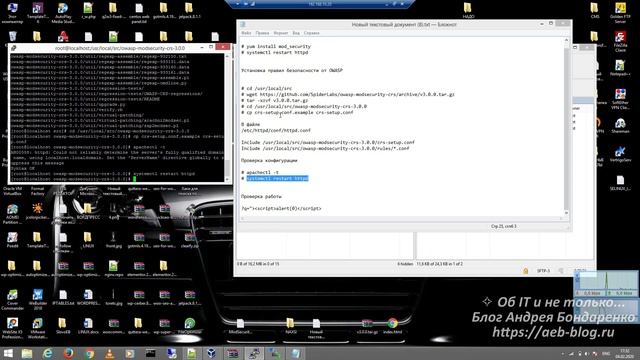Open the Файл menu in Notepad
This screenshot has width=640, height=360.
(x=246, y=33)
